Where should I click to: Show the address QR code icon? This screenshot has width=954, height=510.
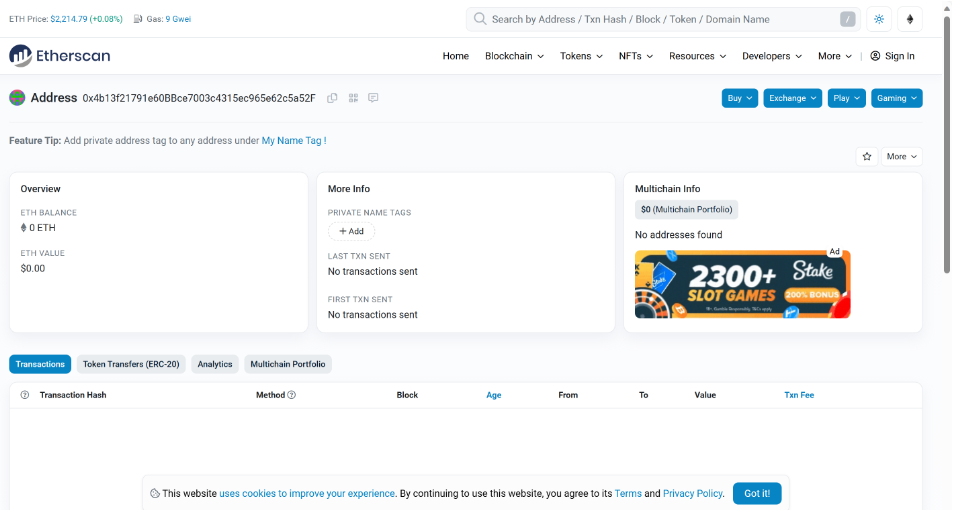tap(353, 98)
